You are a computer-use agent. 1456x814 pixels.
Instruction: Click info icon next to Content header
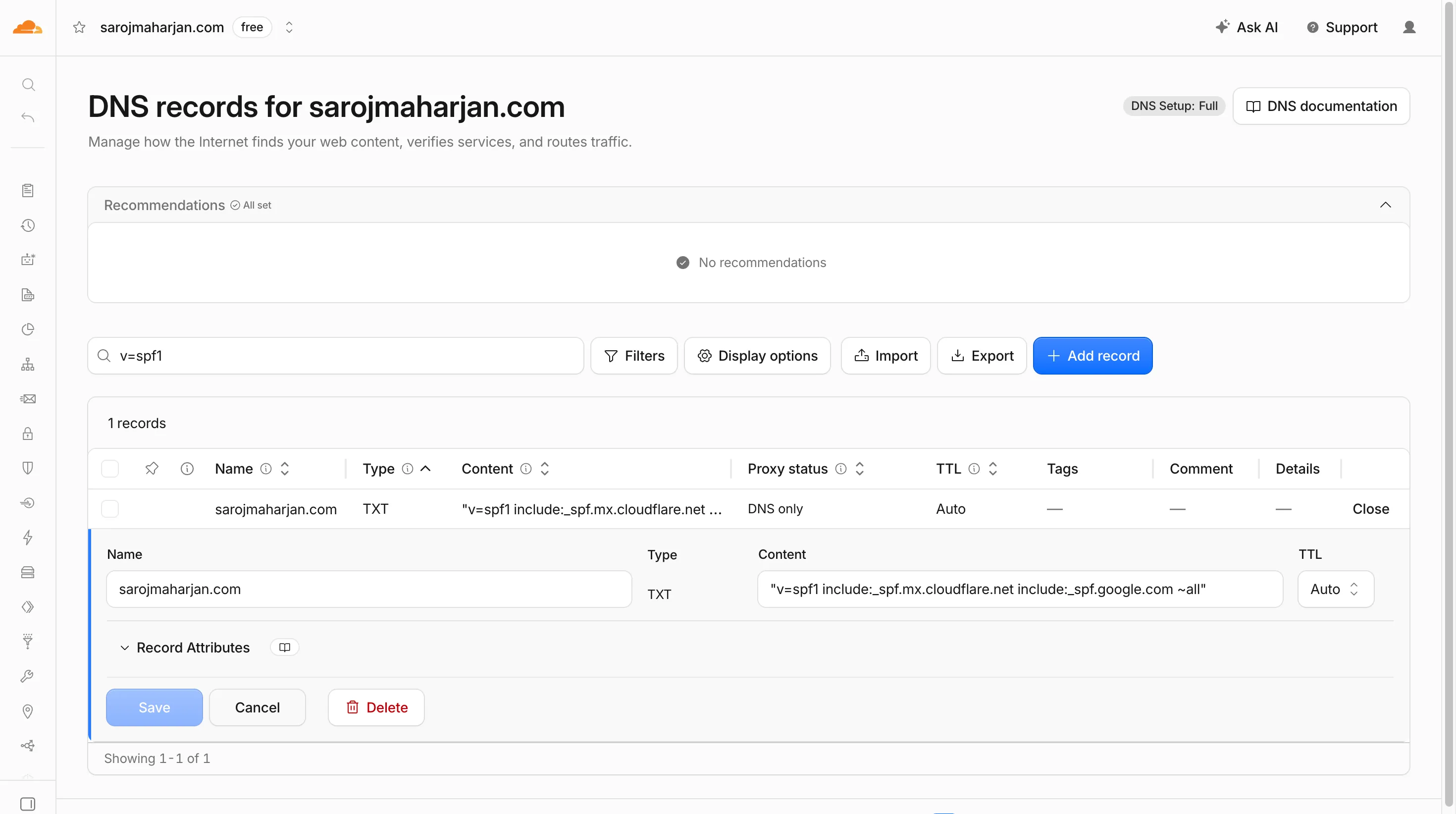(x=525, y=469)
